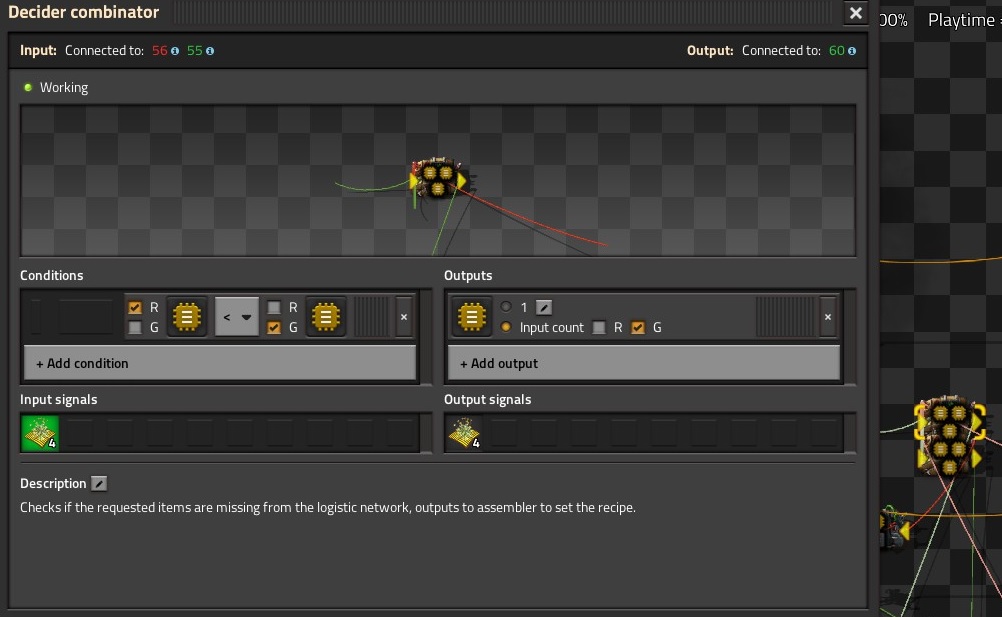Grab the condition row drag handle
The width and height of the screenshot is (1002, 617).
371,317
